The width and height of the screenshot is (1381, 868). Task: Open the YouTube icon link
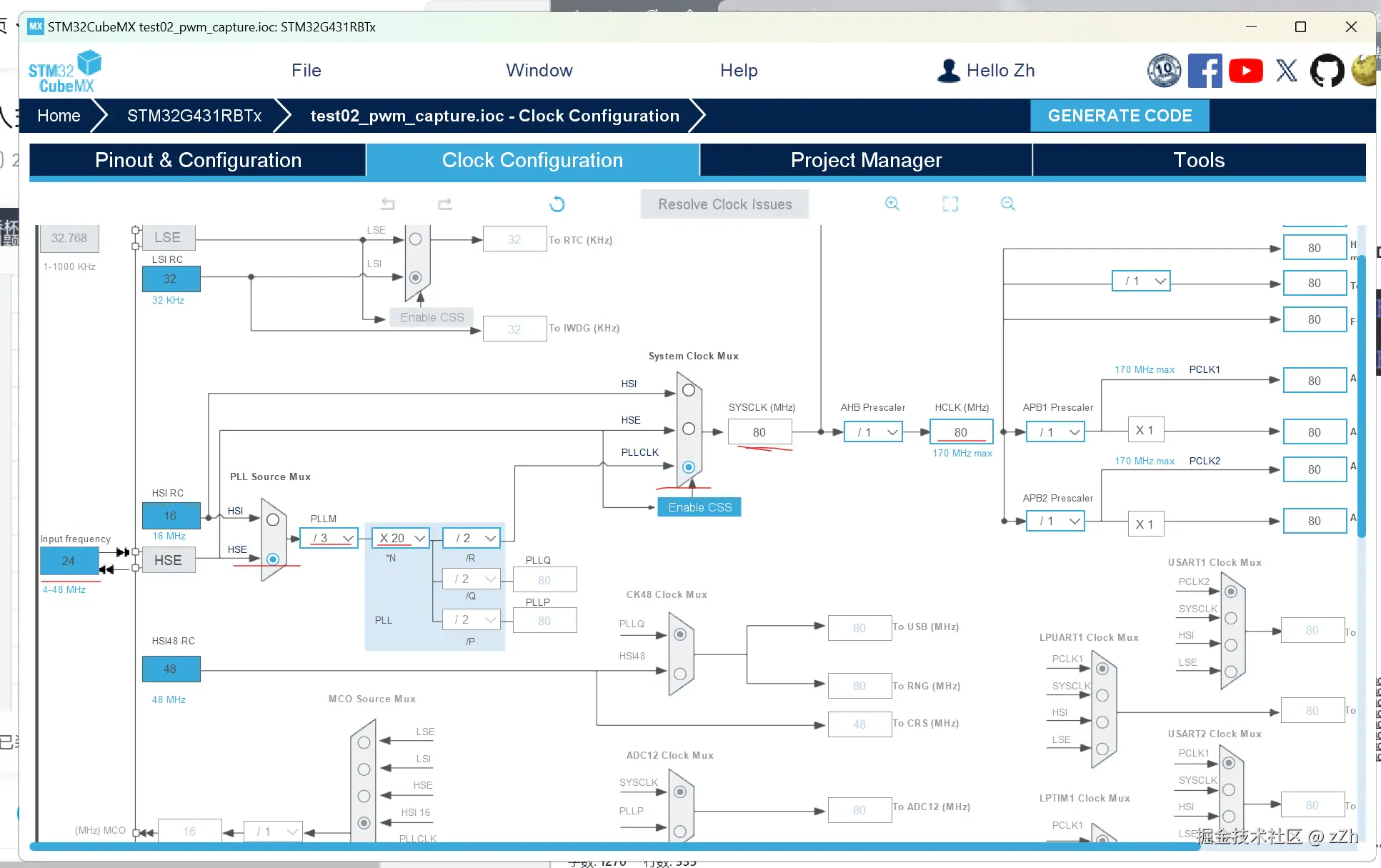pos(1245,71)
